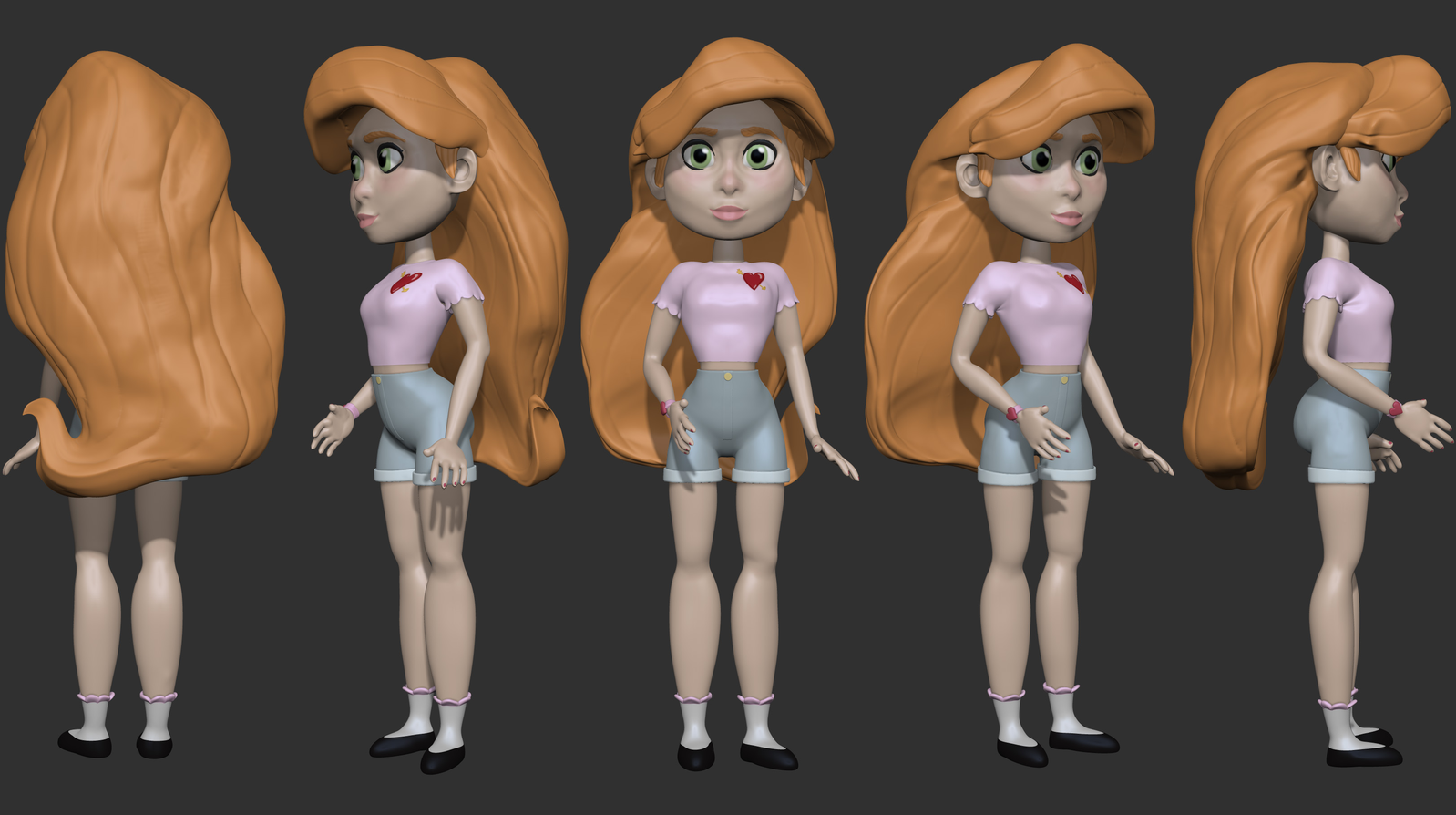Select the front-facing character's pink wrist watch

(667, 407)
